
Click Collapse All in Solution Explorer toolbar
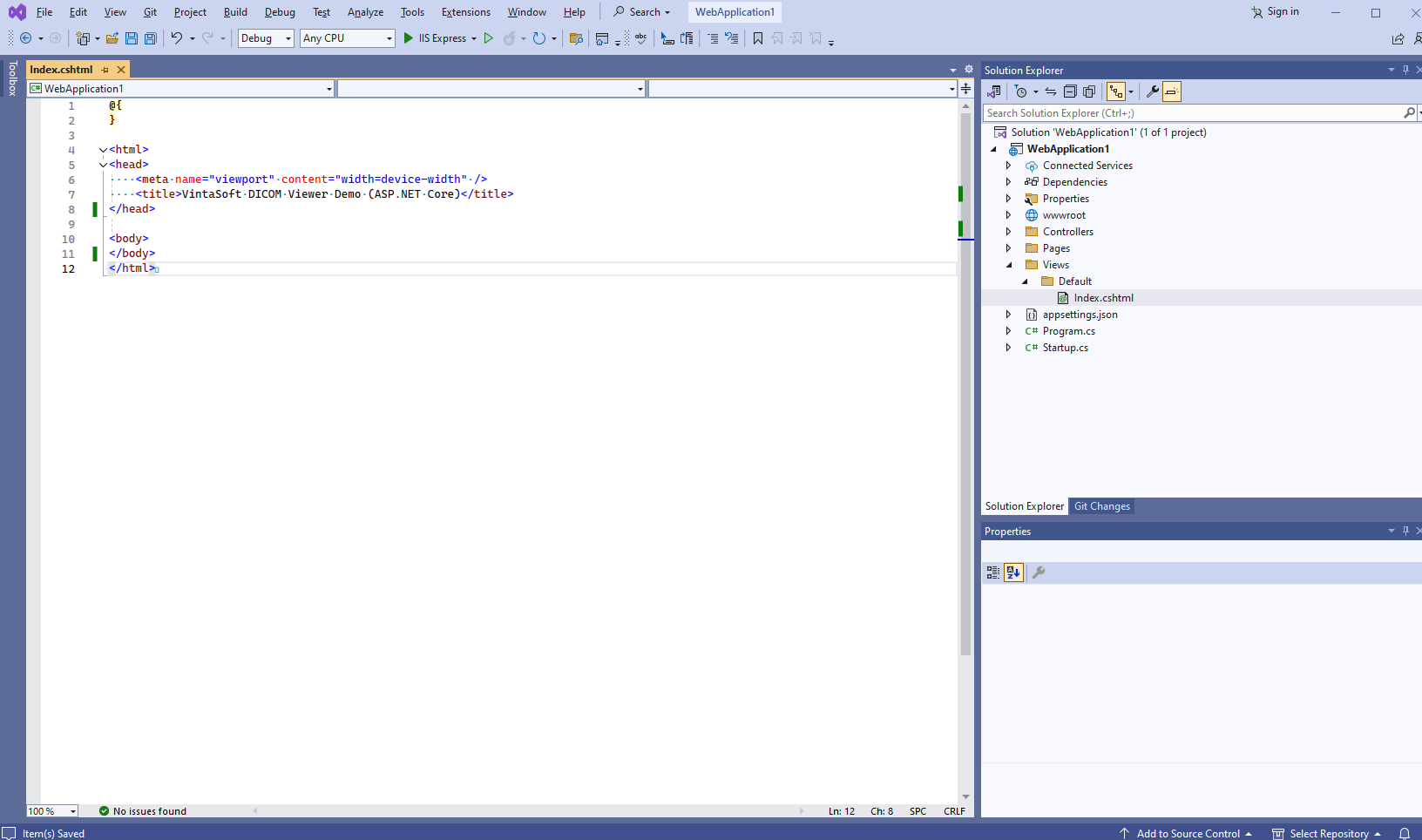coord(1070,91)
